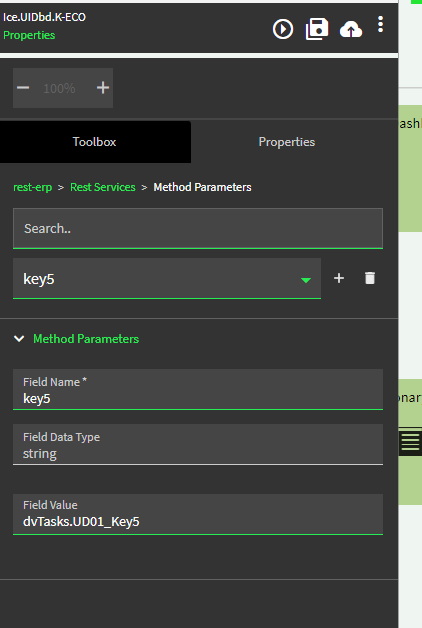Open the three-dot overflow menu
Viewport: 422px width, 628px height.
pos(380,24)
